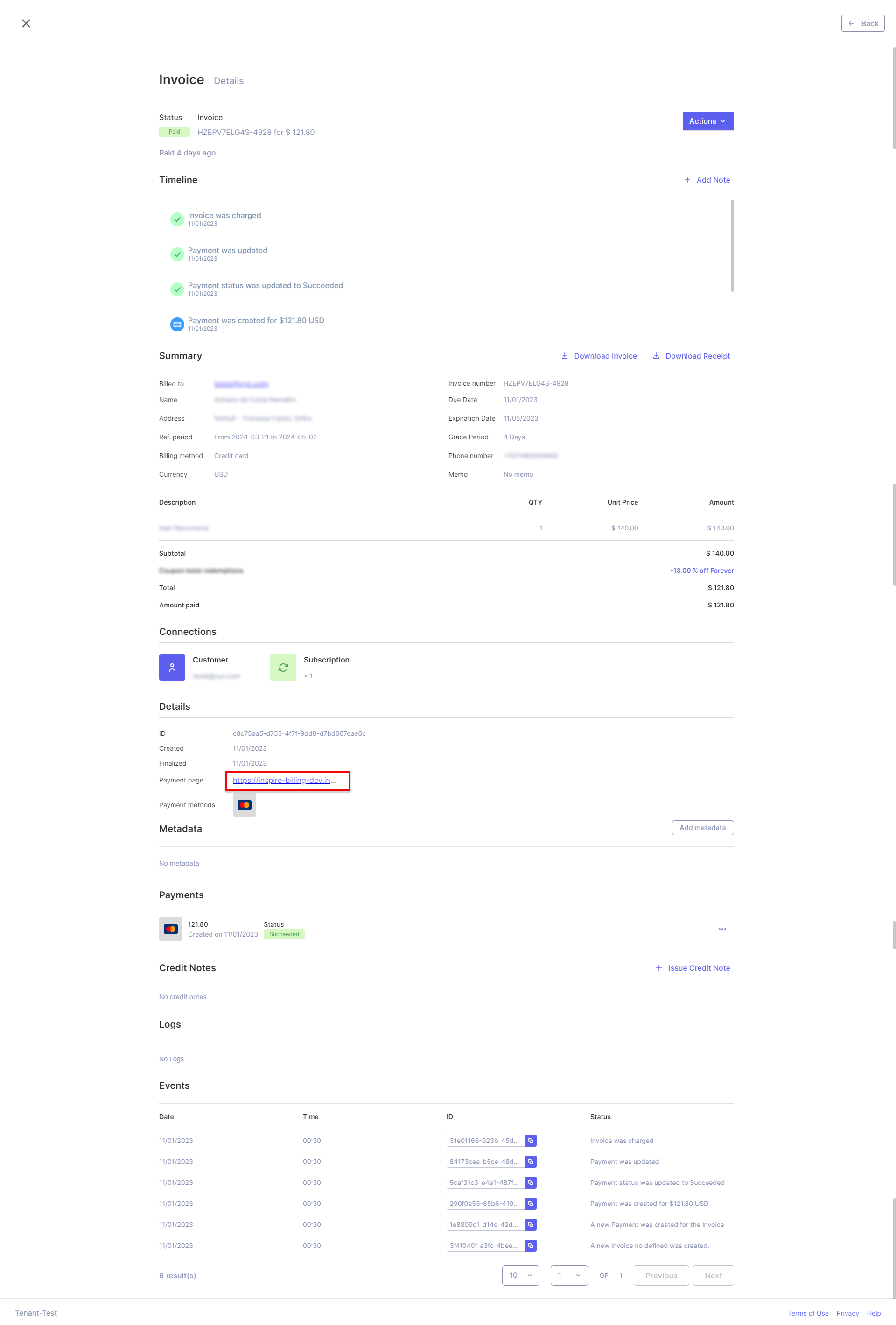Download Invoice from Summary
This screenshot has height=1325, width=896.
click(599, 356)
